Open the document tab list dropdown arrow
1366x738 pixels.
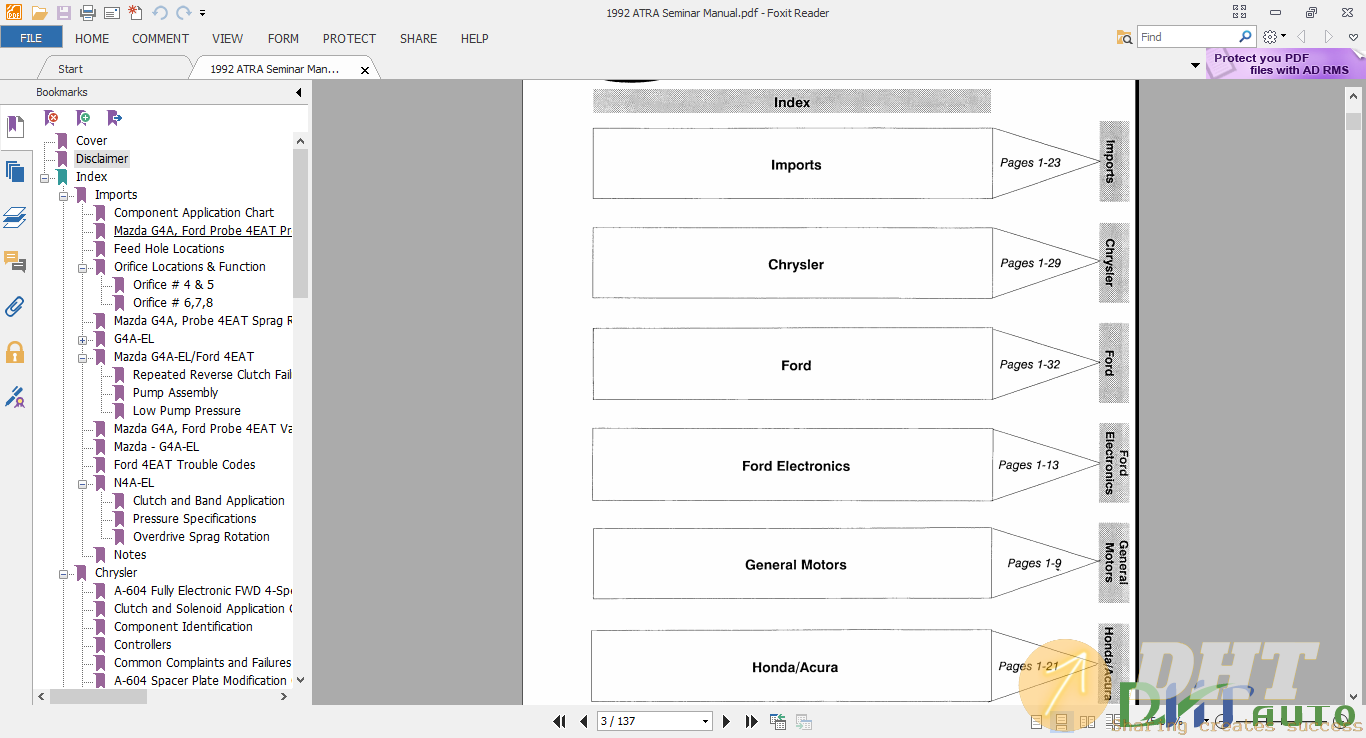tap(1195, 66)
